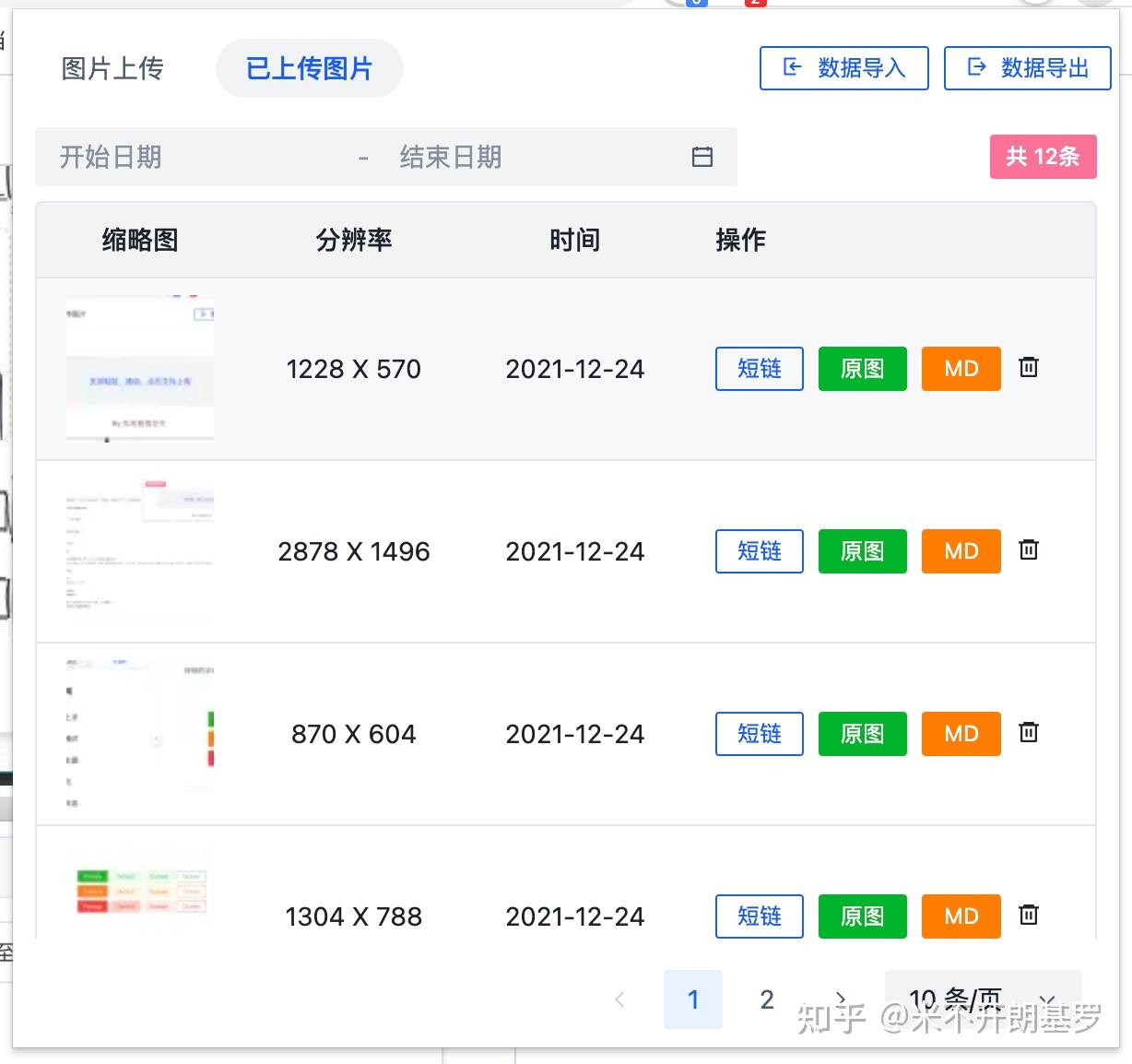This screenshot has width=1132, height=1064.
Task: Open thumbnail of the 1304 X 788 image
Action: click(140, 892)
